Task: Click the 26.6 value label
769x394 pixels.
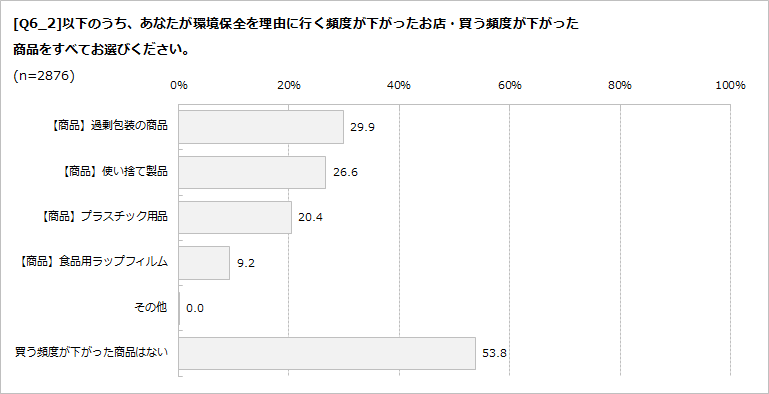Action: 345,173
